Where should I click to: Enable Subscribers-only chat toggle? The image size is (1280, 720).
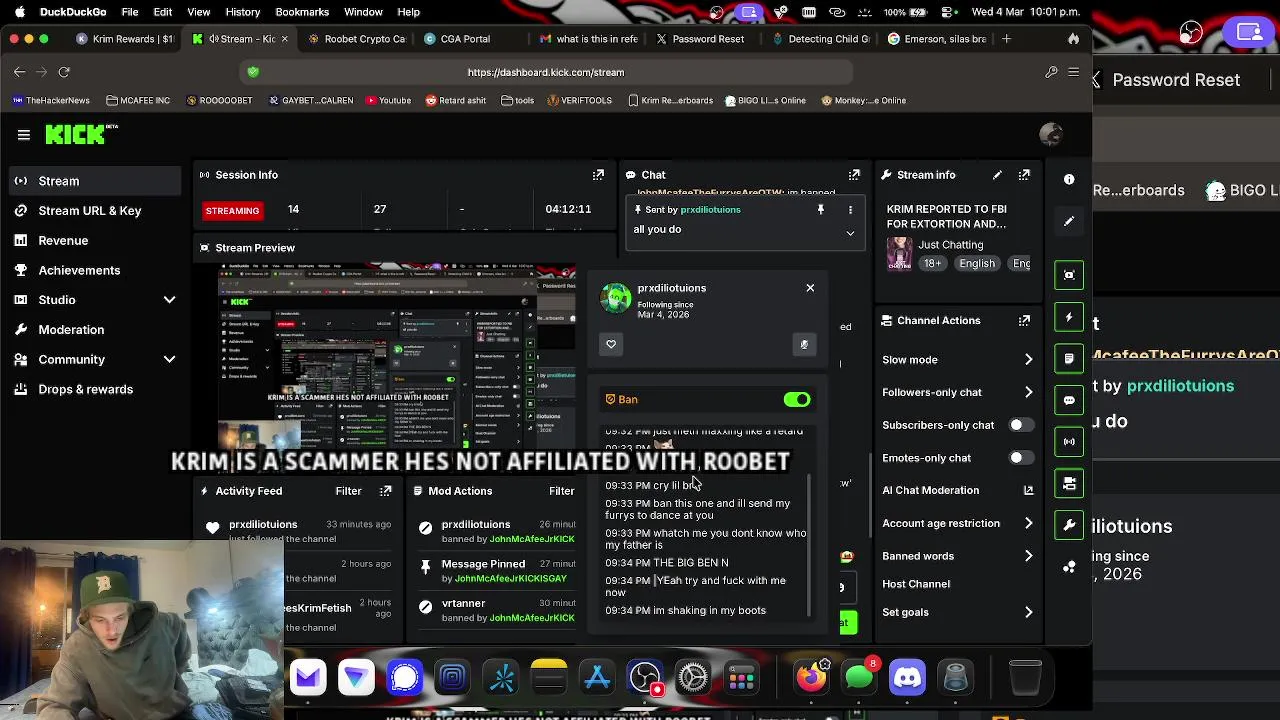pyautogui.click(x=1020, y=425)
